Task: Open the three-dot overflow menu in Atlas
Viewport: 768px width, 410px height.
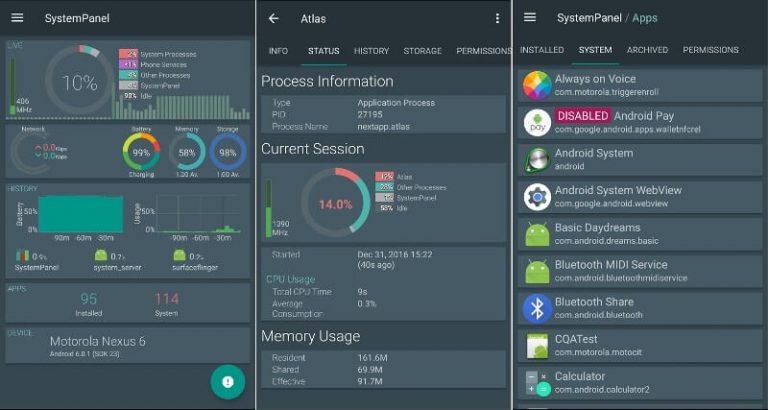Action: point(497,19)
